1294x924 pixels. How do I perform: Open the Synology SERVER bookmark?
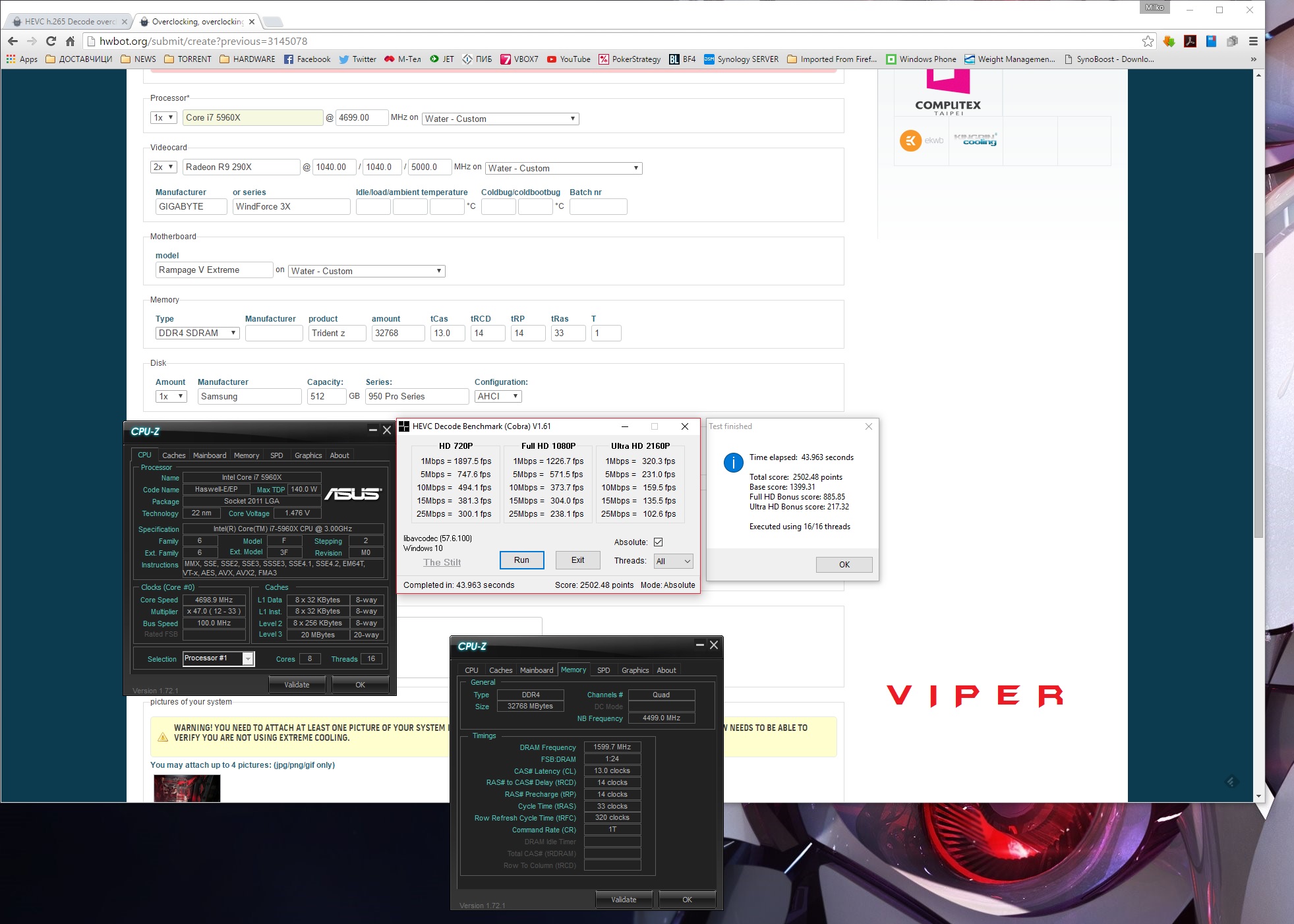click(x=742, y=59)
